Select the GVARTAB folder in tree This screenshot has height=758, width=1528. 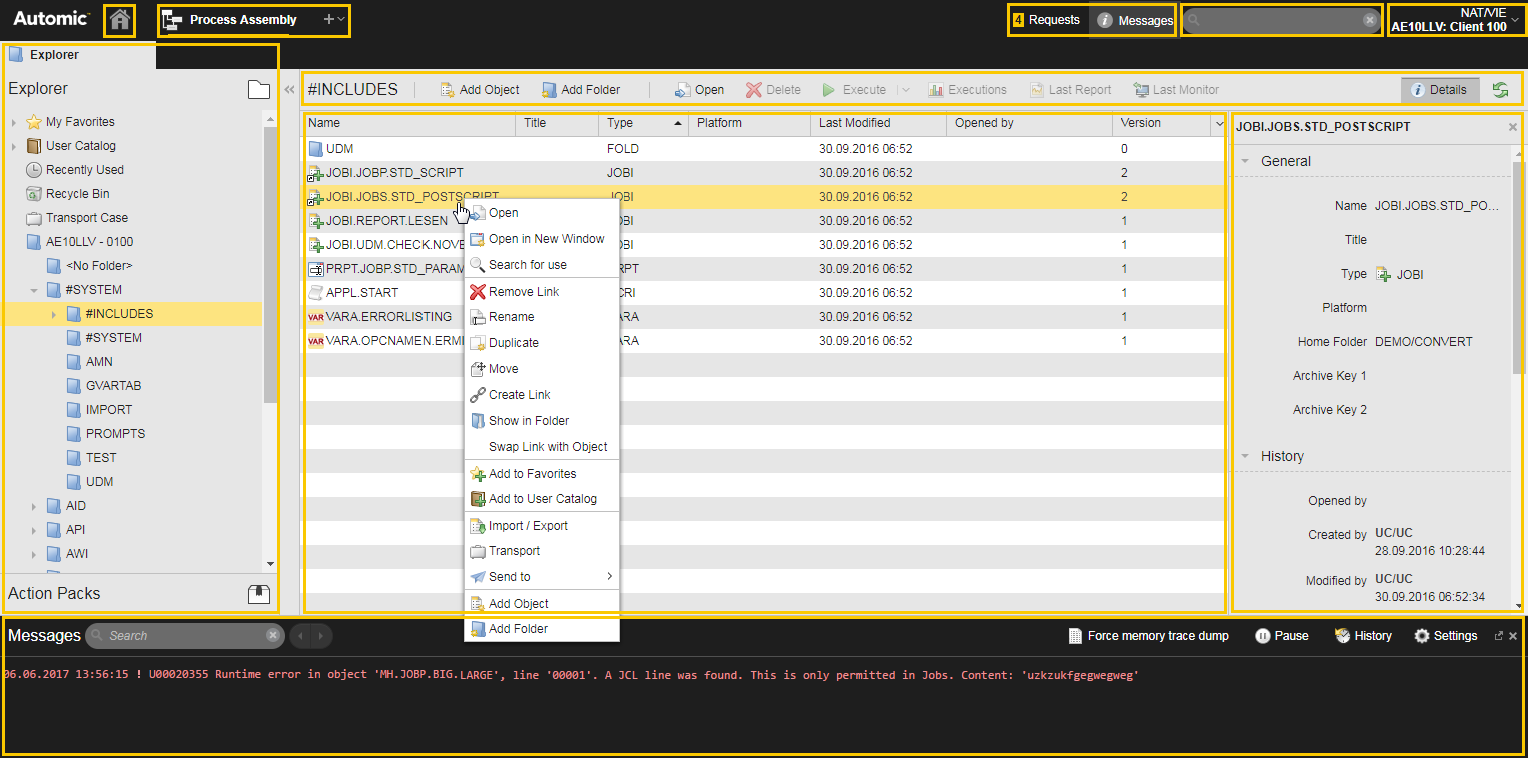tap(106, 386)
